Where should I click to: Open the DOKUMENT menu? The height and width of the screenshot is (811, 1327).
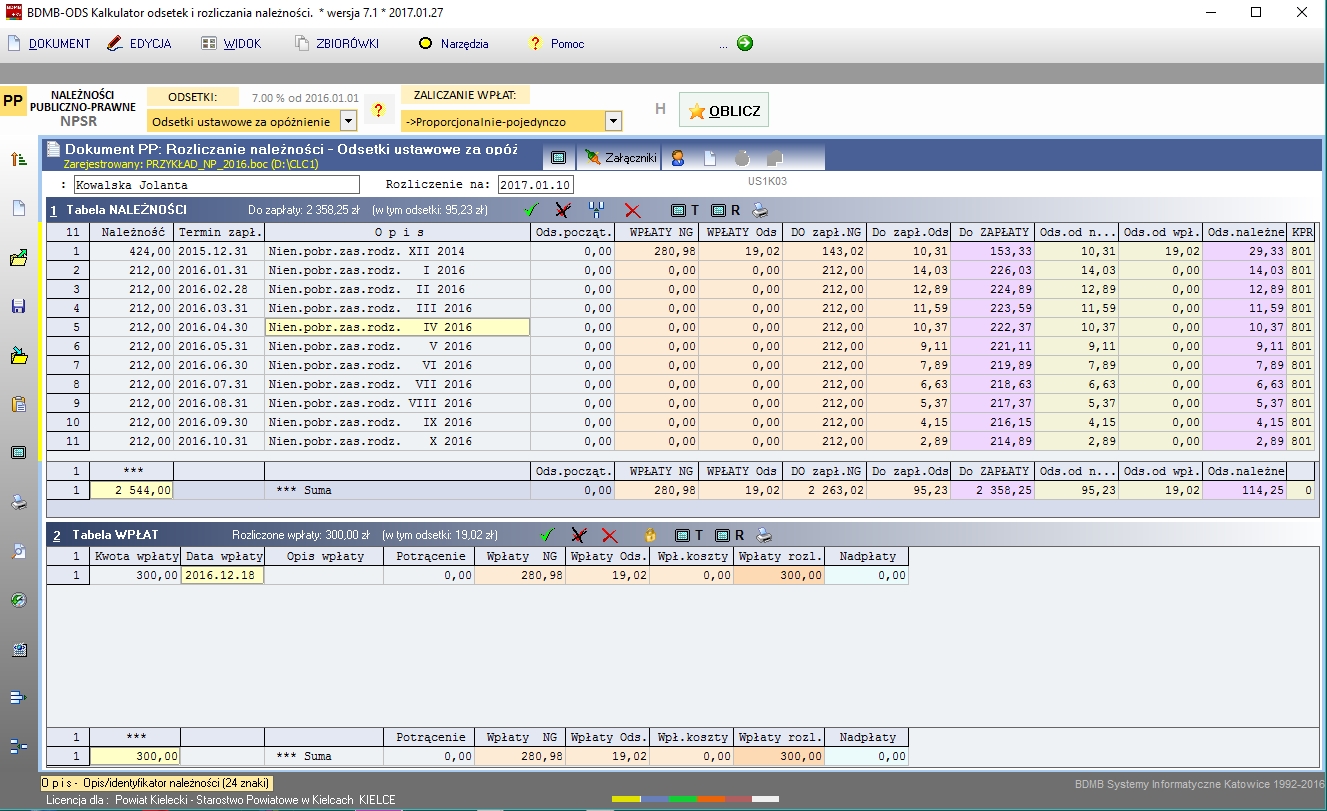[x=49, y=44]
